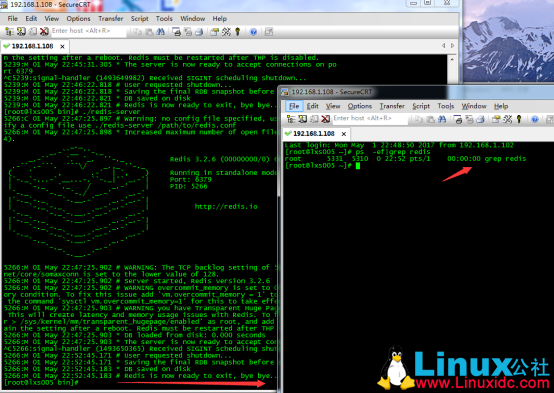This screenshot has height=393, width=554.
Task: Open Options menu in front window
Action: [x=360, y=106]
